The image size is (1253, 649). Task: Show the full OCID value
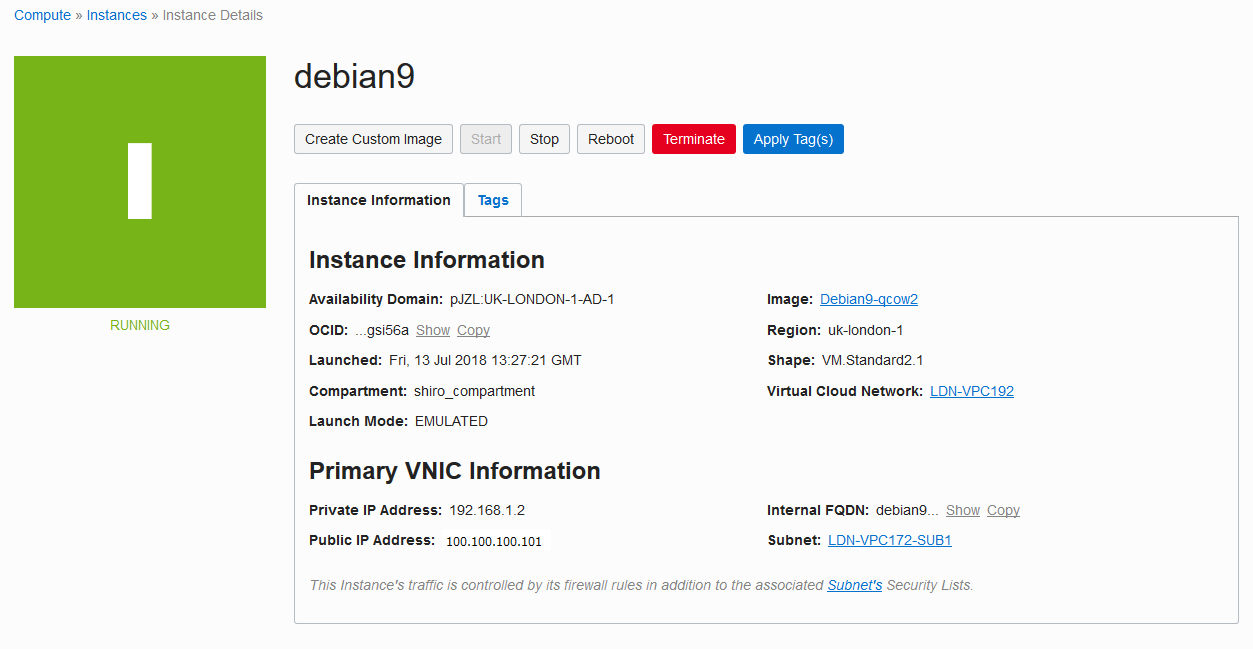point(433,330)
